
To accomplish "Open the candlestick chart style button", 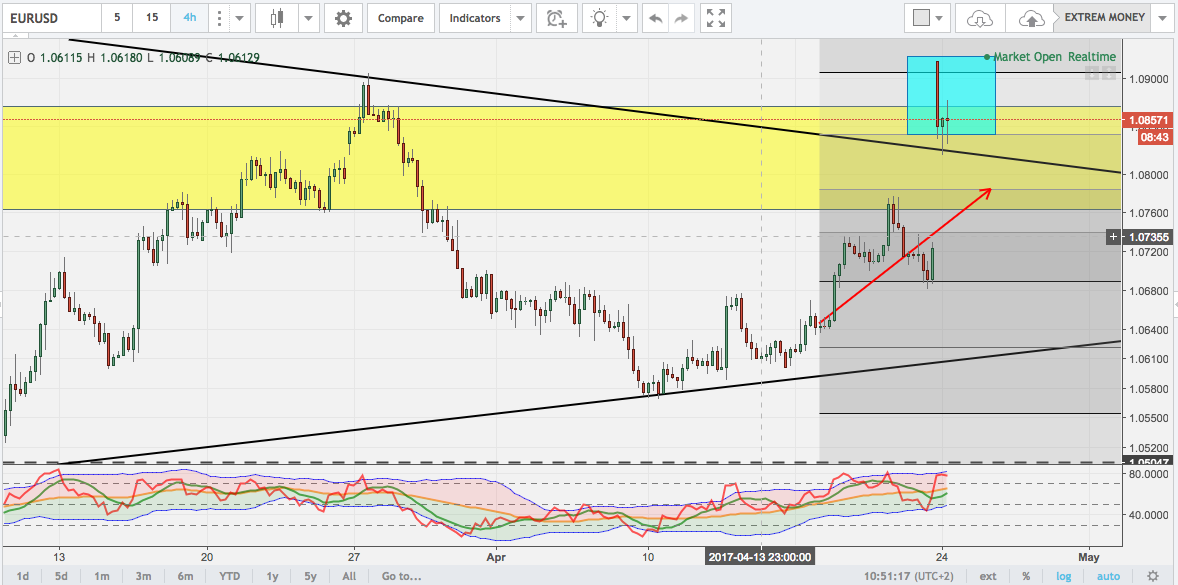I will click(277, 18).
